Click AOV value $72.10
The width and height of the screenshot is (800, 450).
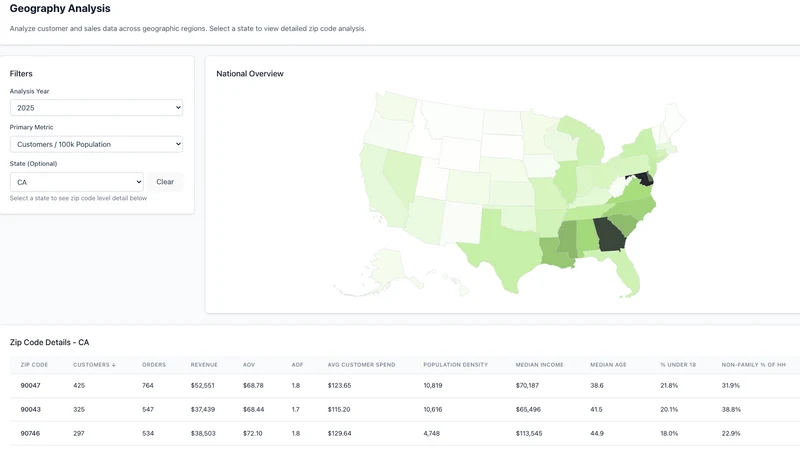pos(253,434)
